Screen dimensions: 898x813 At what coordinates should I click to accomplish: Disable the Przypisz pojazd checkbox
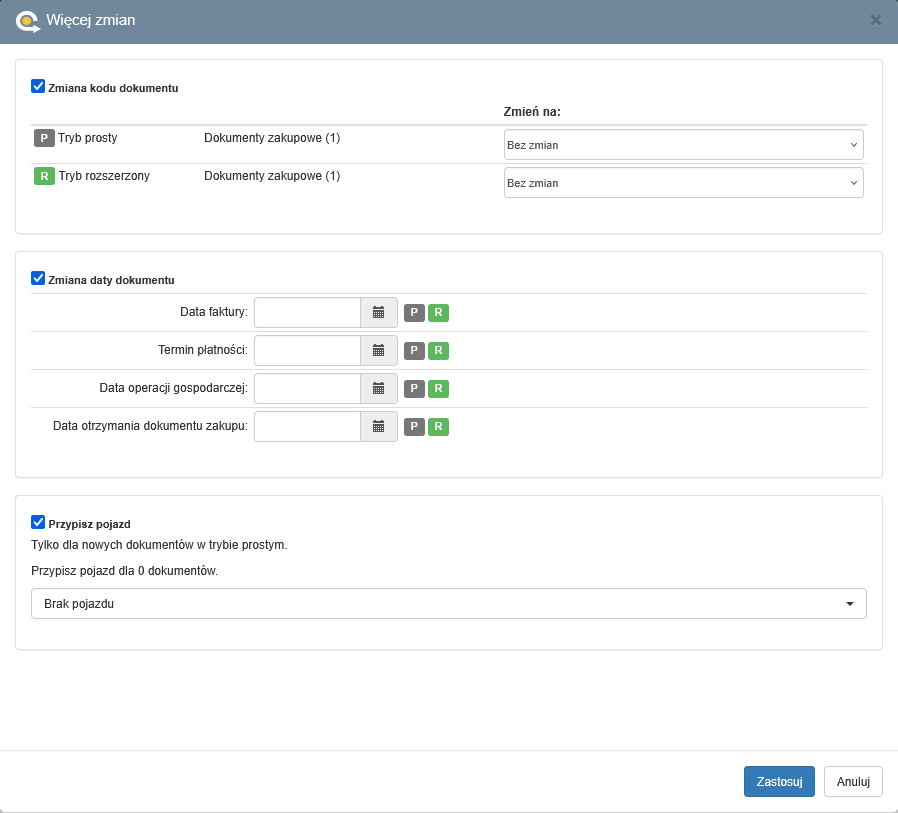(x=38, y=522)
